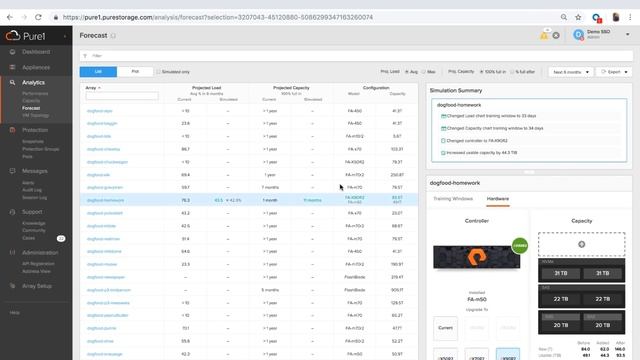The width and height of the screenshot is (640, 360).
Task: Select the right 22 TB drive pack
Action: pyautogui.click(x=602, y=299)
